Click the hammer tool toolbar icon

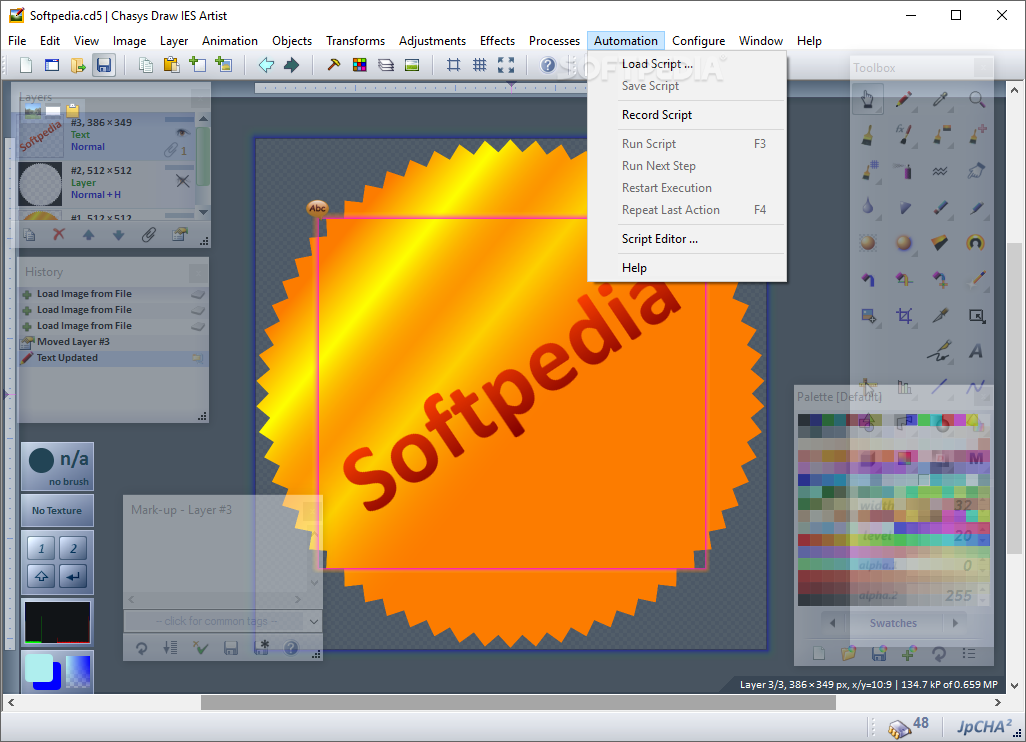[334, 65]
